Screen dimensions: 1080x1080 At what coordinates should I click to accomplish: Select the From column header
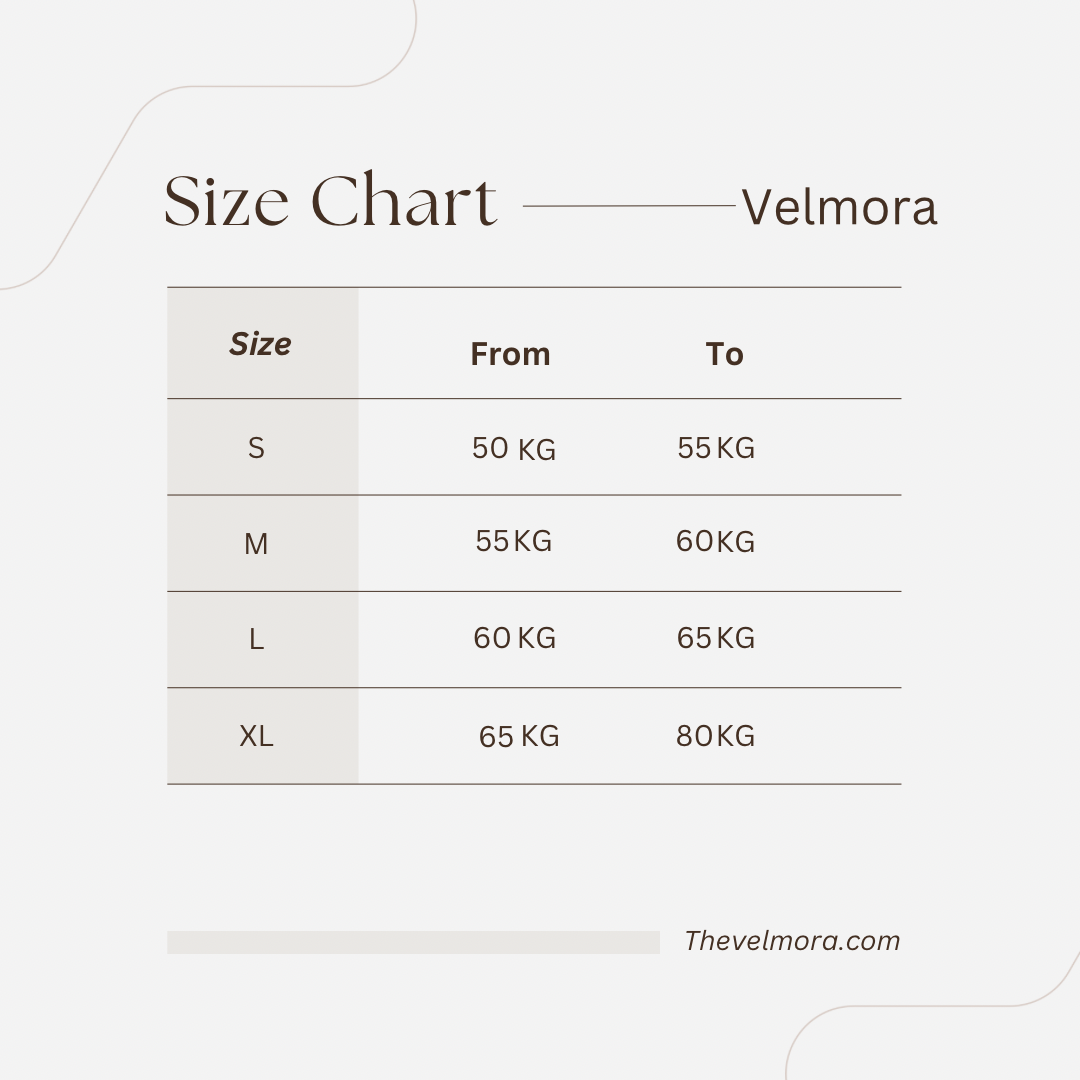[510, 354]
